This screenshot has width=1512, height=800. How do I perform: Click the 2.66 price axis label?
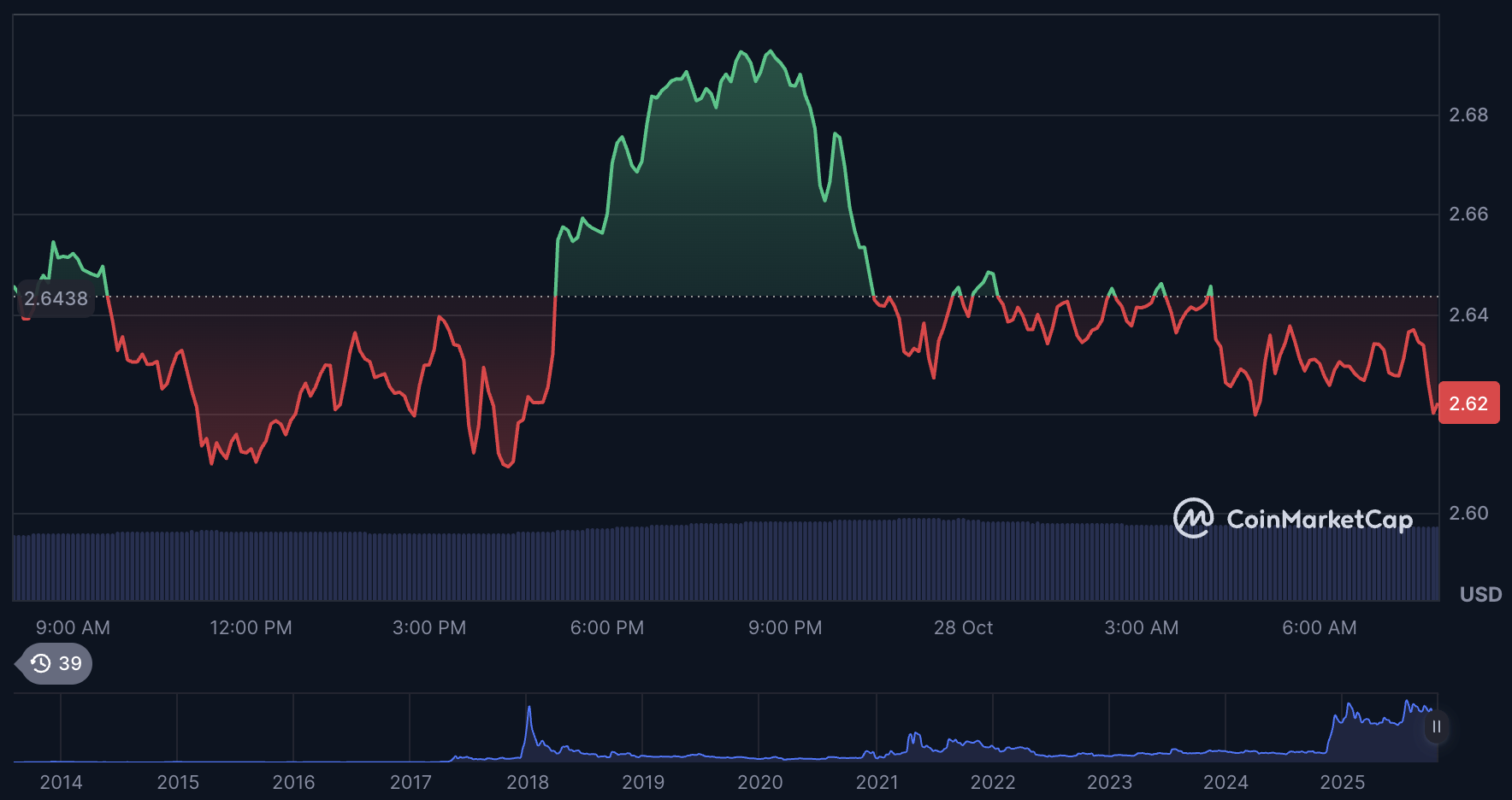pyautogui.click(x=1468, y=214)
